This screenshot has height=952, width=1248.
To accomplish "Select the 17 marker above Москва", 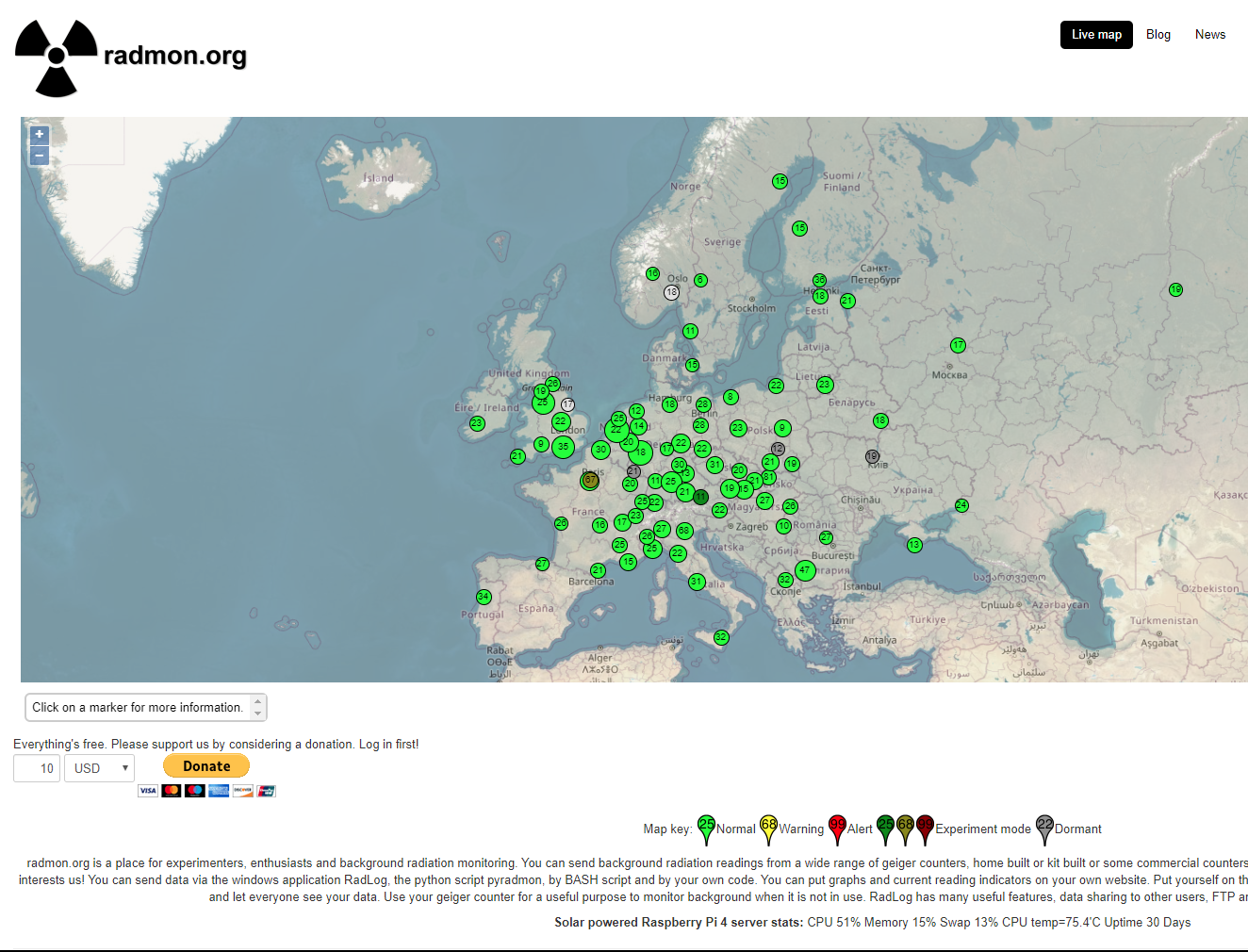I will pyautogui.click(x=958, y=345).
